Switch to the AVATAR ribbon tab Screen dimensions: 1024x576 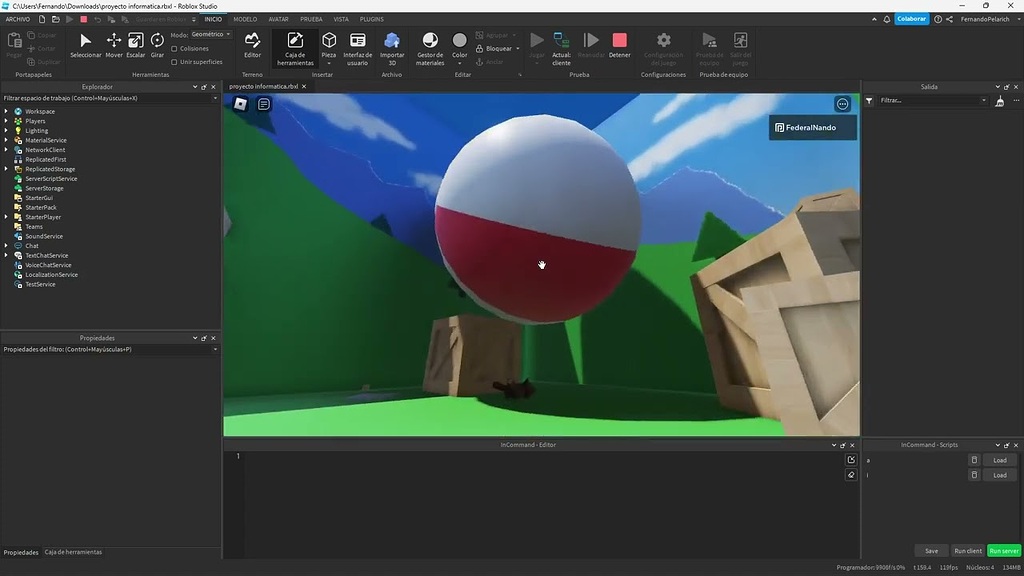click(x=278, y=19)
